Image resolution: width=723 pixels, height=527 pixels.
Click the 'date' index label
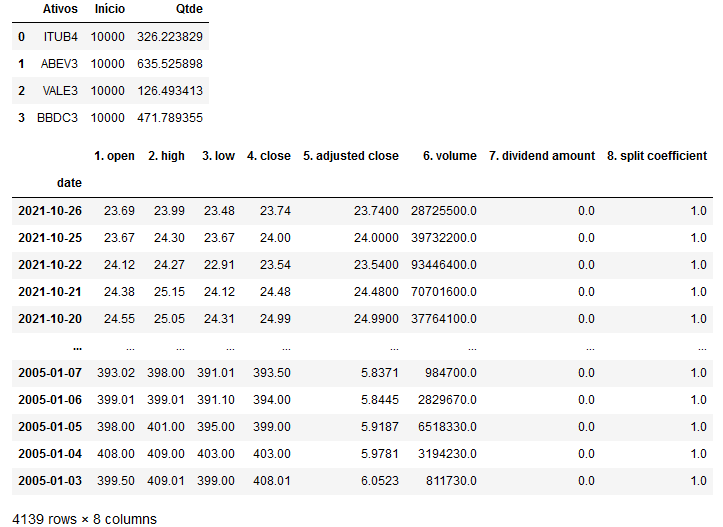pos(69,183)
